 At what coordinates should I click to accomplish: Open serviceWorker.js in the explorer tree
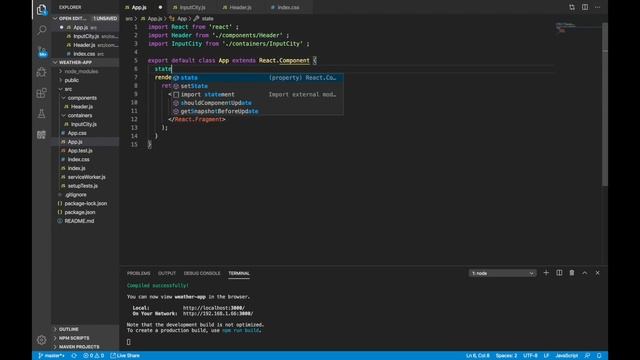(x=86, y=177)
